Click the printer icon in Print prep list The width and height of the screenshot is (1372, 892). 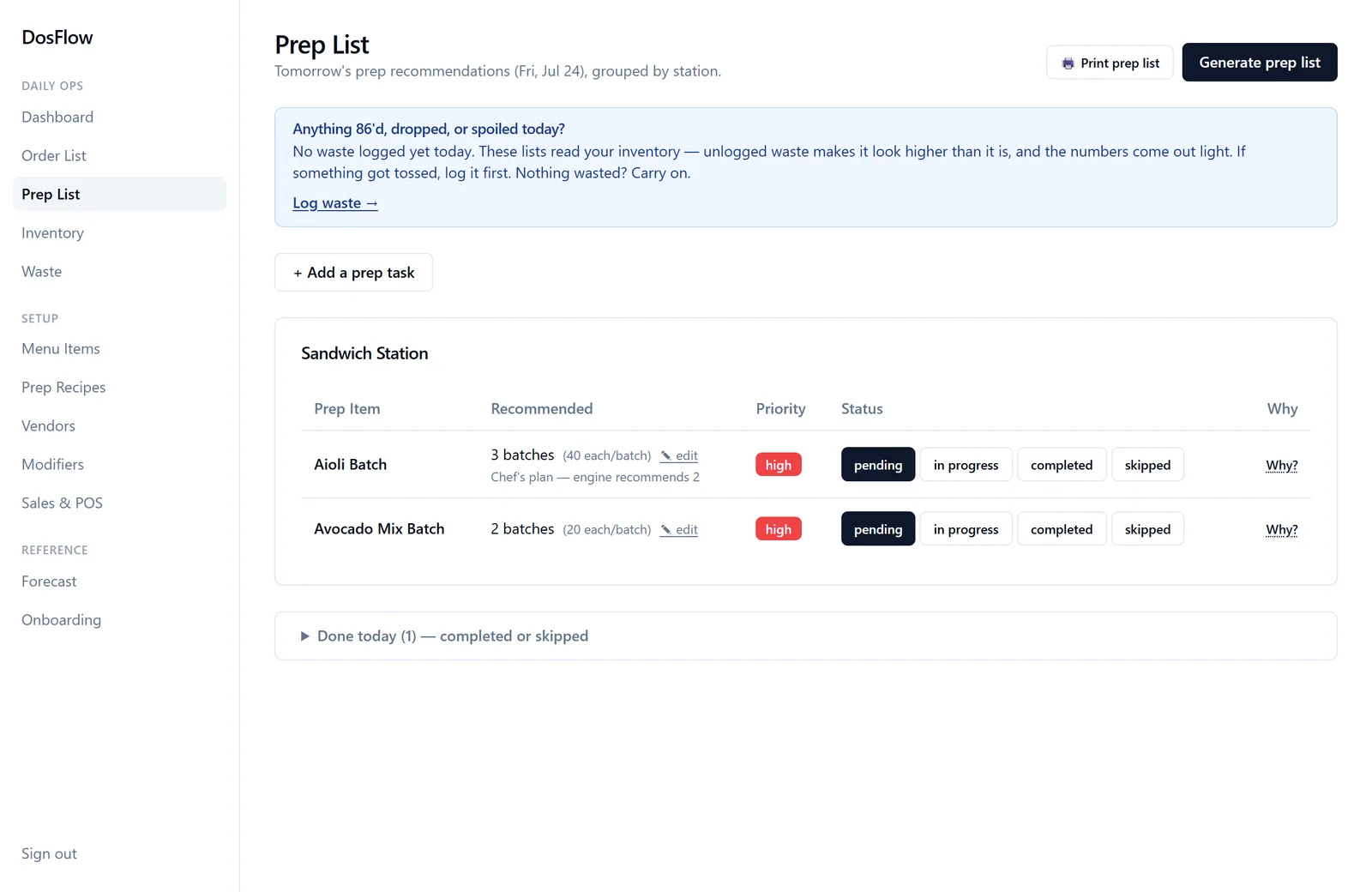click(1068, 63)
